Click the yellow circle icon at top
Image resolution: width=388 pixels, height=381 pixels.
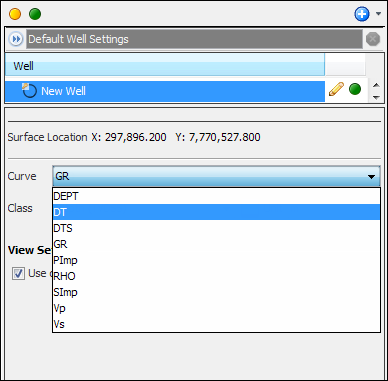click(x=15, y=14)
